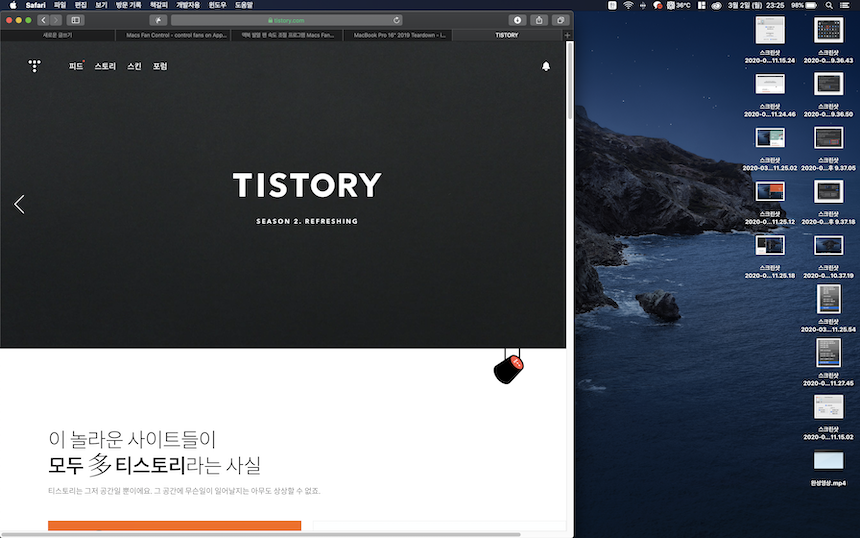Image resolution: width=860 pixels, height=538 pixels.
Task: Open the 도움말 menu
Action: (244, 5)
